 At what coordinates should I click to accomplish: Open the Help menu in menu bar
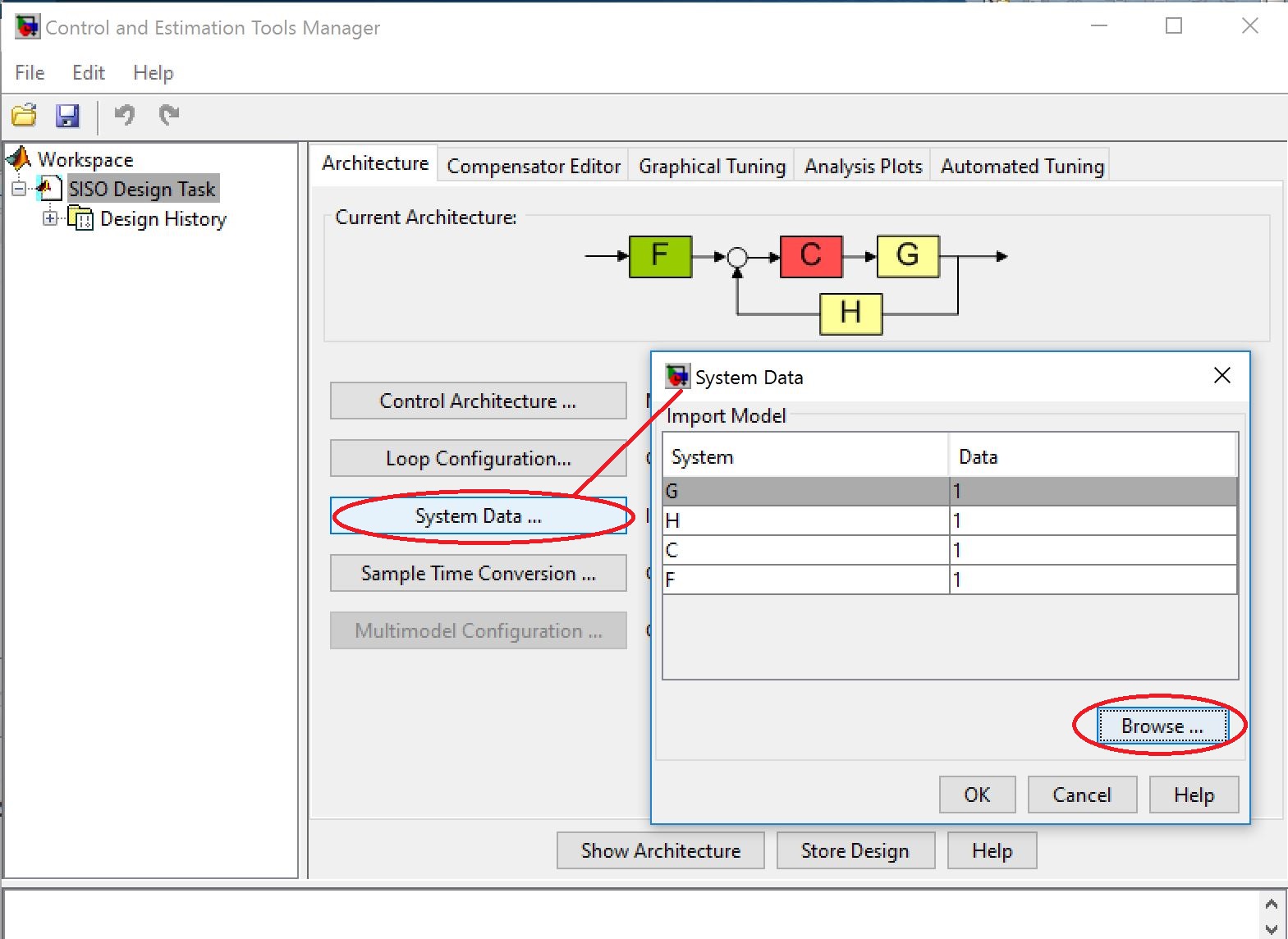tap(154, 73)
